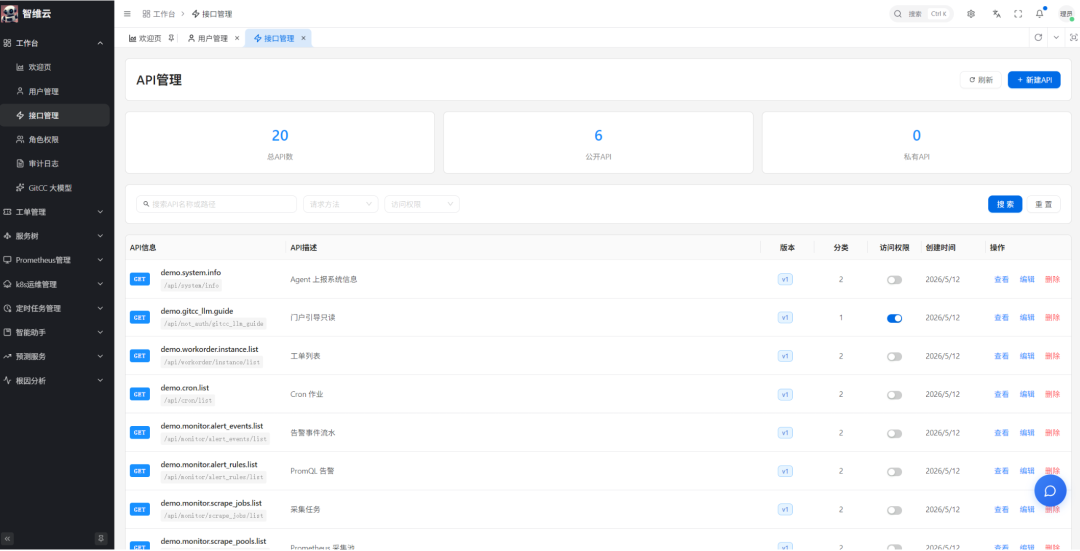Click the 重置 button
The image size is (1080, 551).
point(1043,204)
